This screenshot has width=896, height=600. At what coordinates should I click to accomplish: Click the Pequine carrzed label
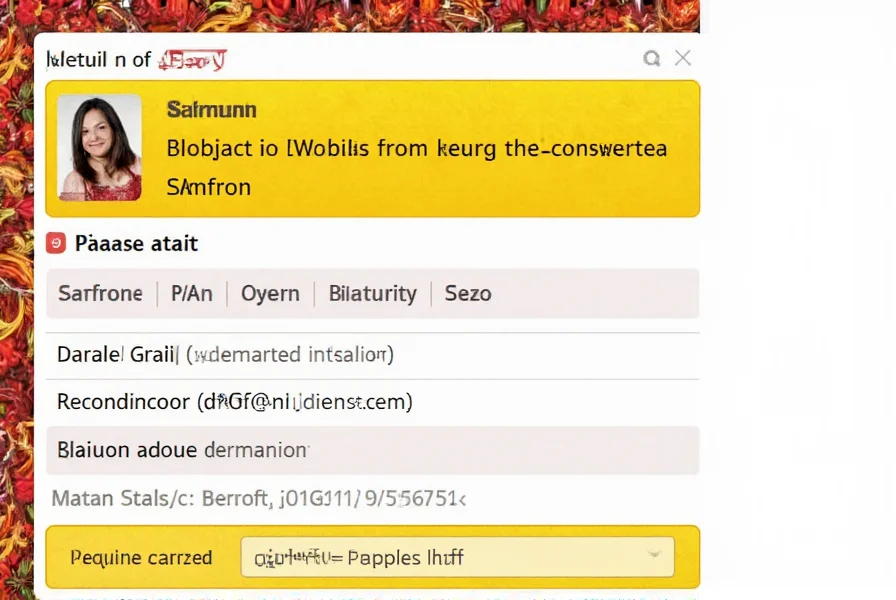[141, 557]
